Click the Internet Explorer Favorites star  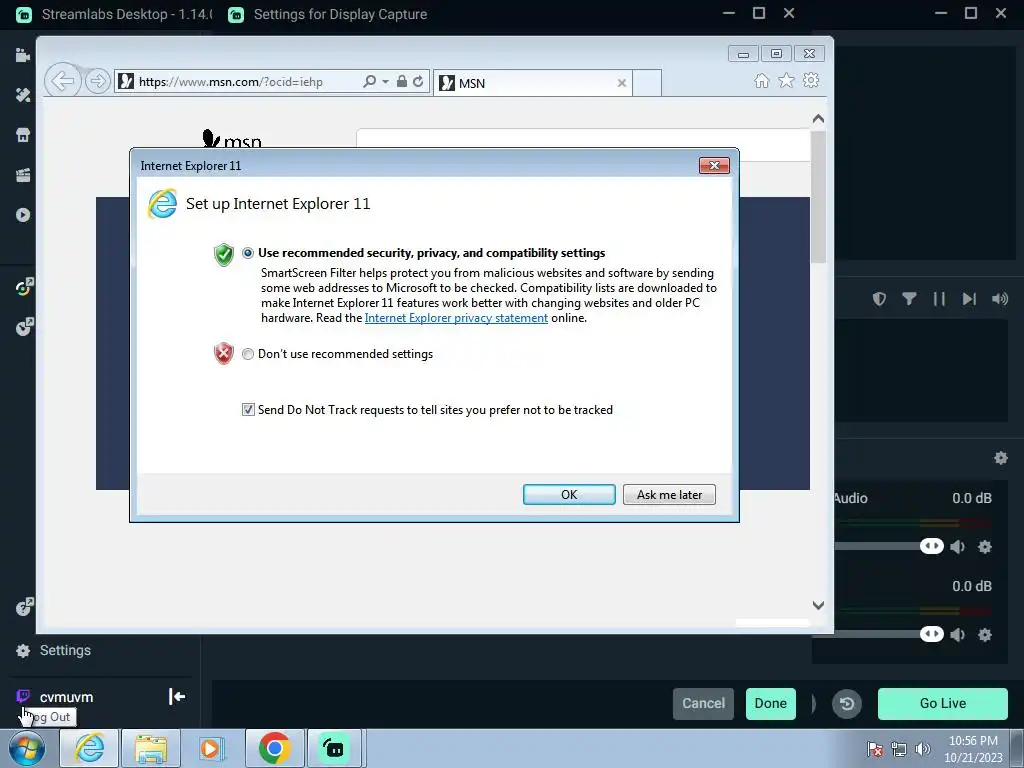786,80
